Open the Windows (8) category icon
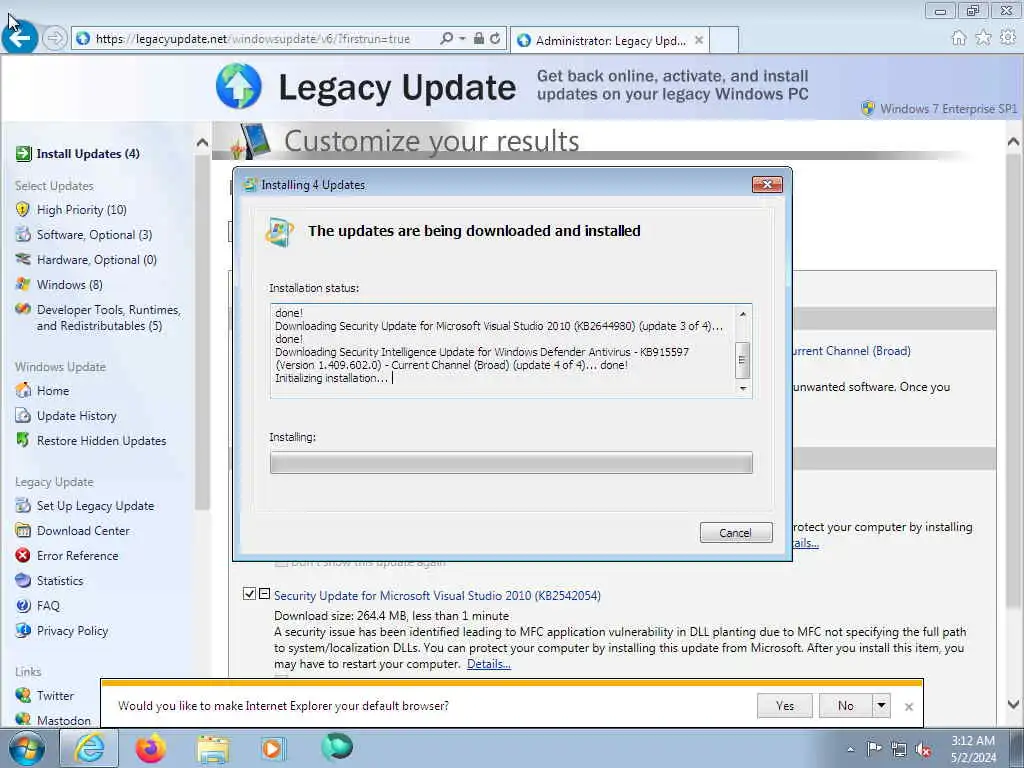1024x768 pixels. pyautogui.click(x=23, y=285)
